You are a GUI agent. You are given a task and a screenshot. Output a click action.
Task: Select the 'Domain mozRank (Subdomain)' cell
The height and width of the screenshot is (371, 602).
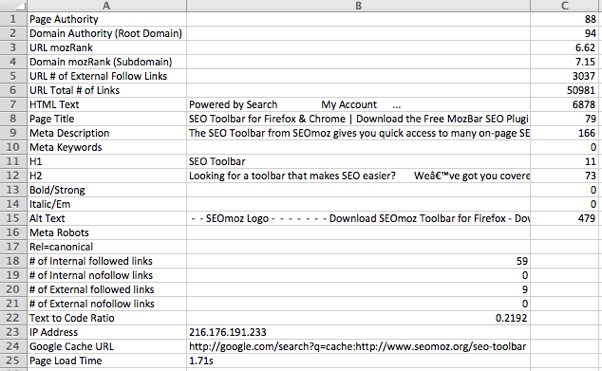(x=107, y=61)
